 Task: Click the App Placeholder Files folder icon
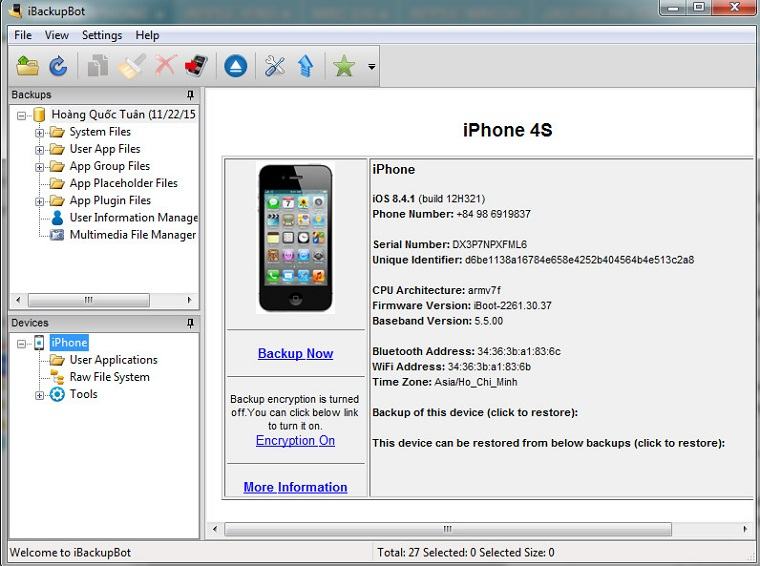tap(57, 183)
